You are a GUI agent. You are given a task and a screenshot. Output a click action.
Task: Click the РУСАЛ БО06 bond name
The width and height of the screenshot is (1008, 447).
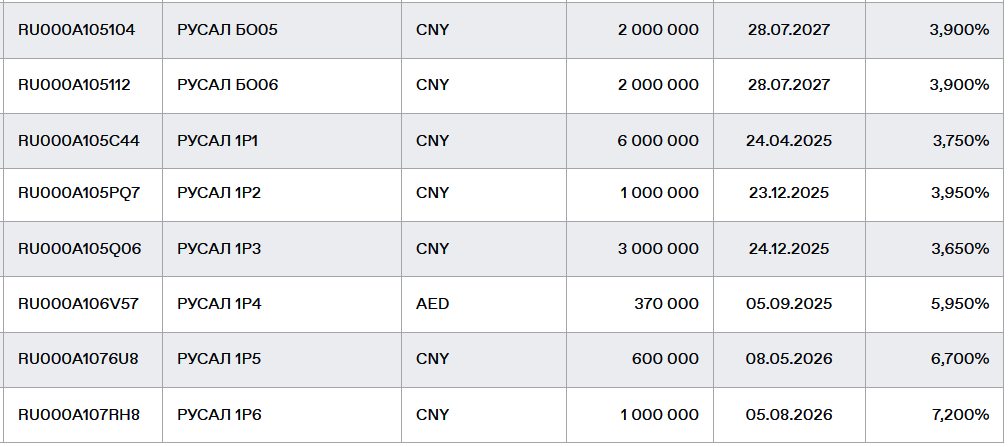(x=228, y=85)
